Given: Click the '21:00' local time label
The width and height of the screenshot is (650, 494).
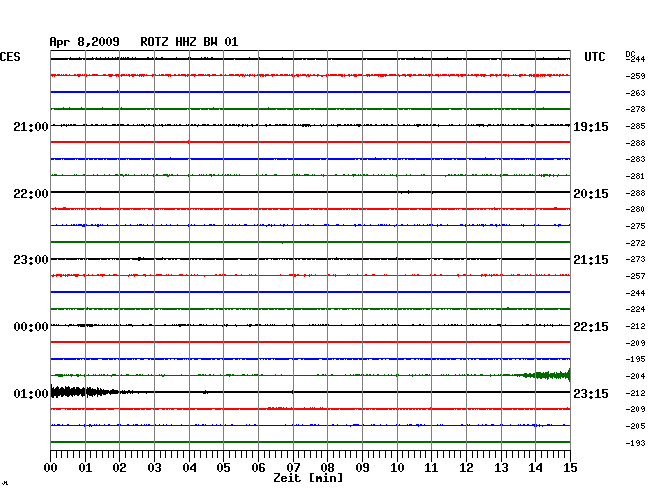Looking at the screenshot, I should click(x=31, y=127).
